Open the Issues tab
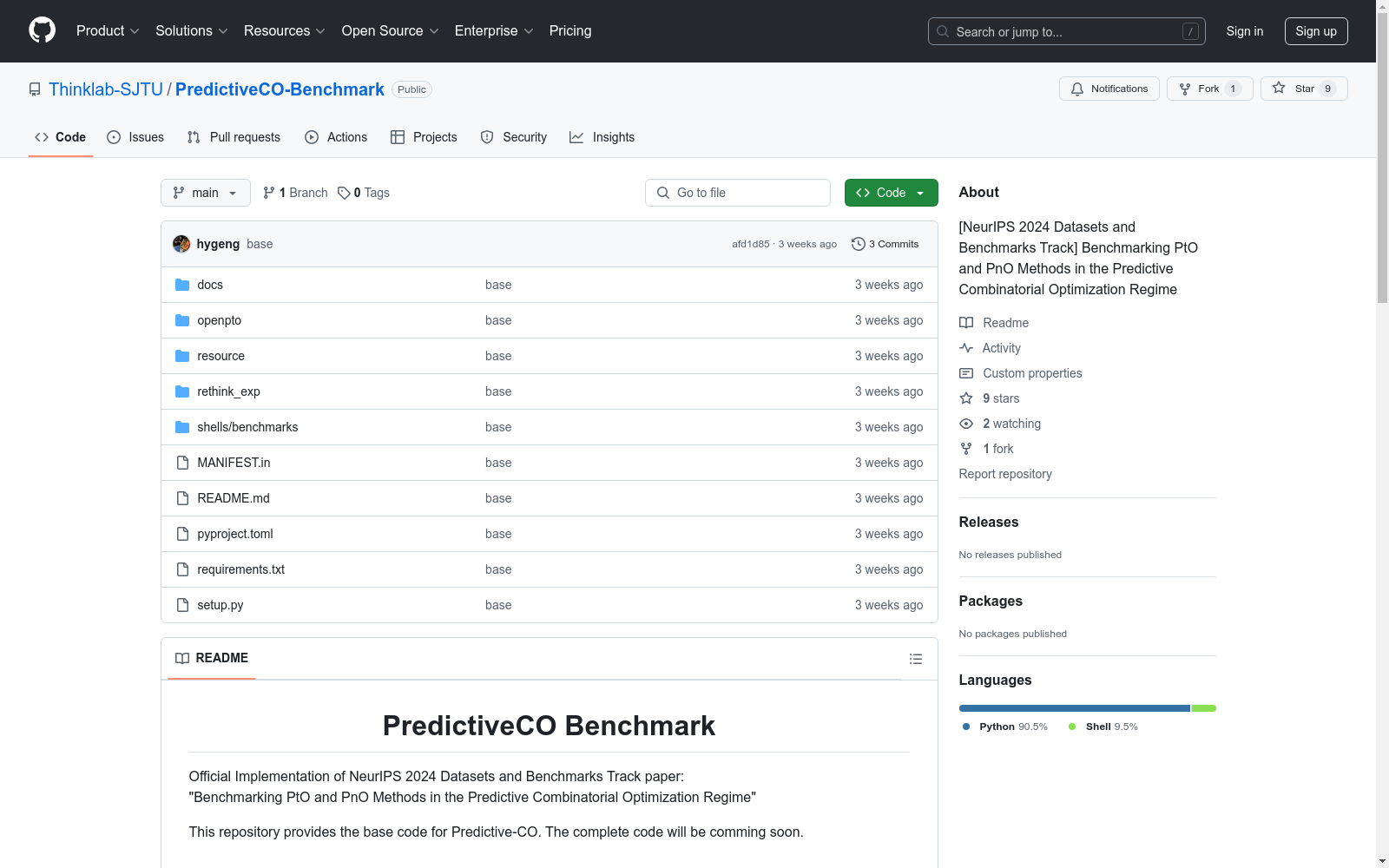The image size is (1389, 868). pos(135,137)
